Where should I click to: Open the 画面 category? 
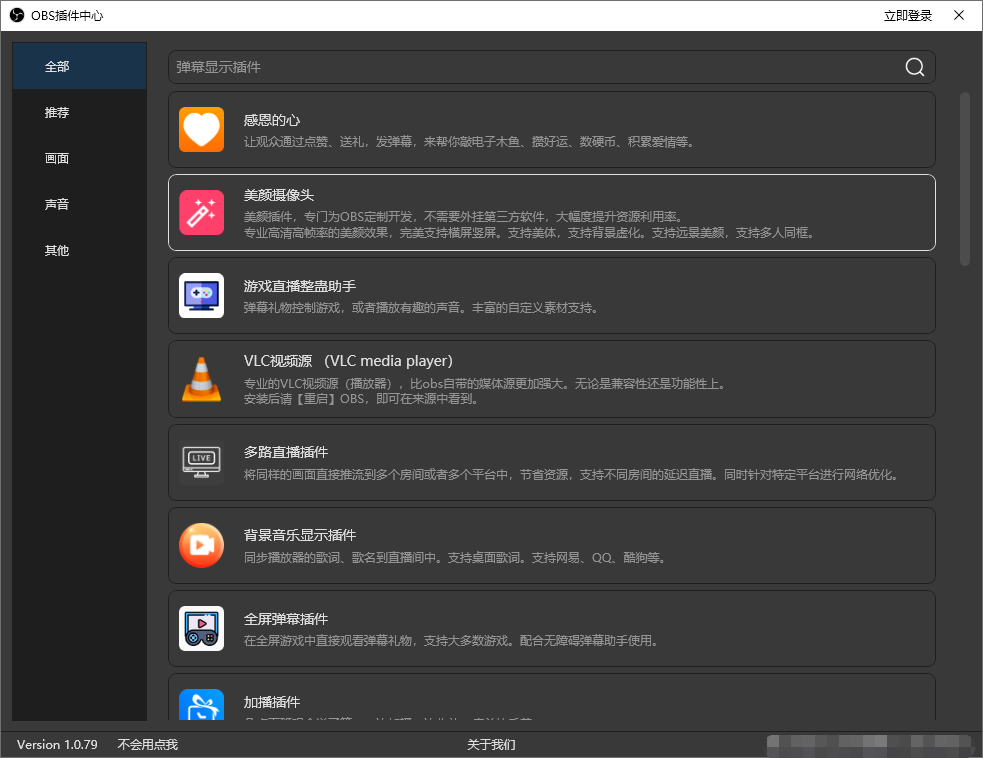point(80,158)
